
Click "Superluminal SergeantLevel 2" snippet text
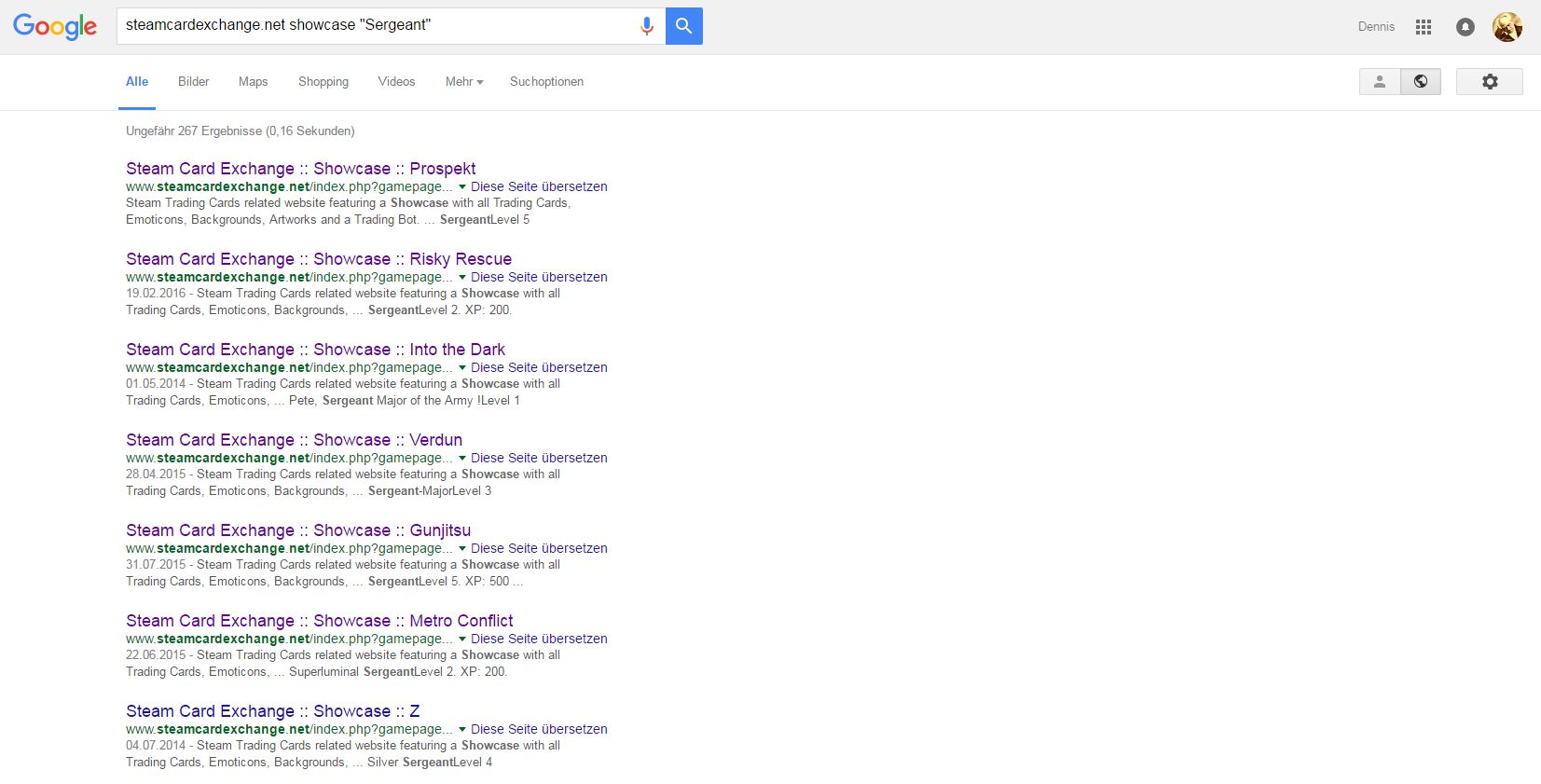(x=372, y=671)
